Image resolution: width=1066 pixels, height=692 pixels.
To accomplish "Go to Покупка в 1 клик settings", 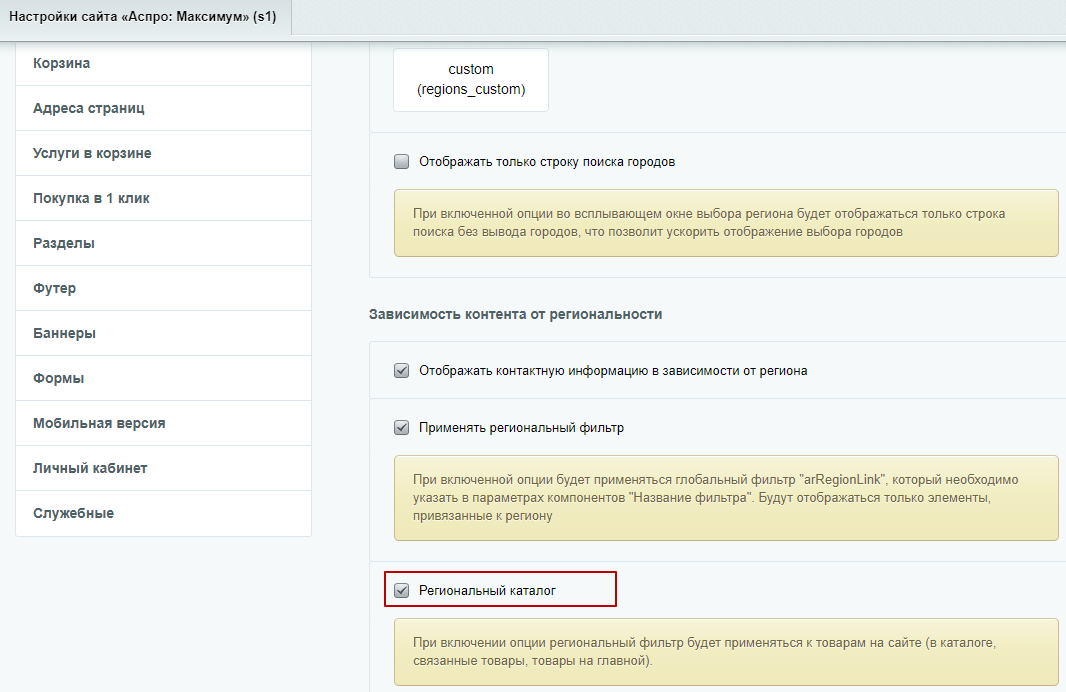I will (163, 198).
